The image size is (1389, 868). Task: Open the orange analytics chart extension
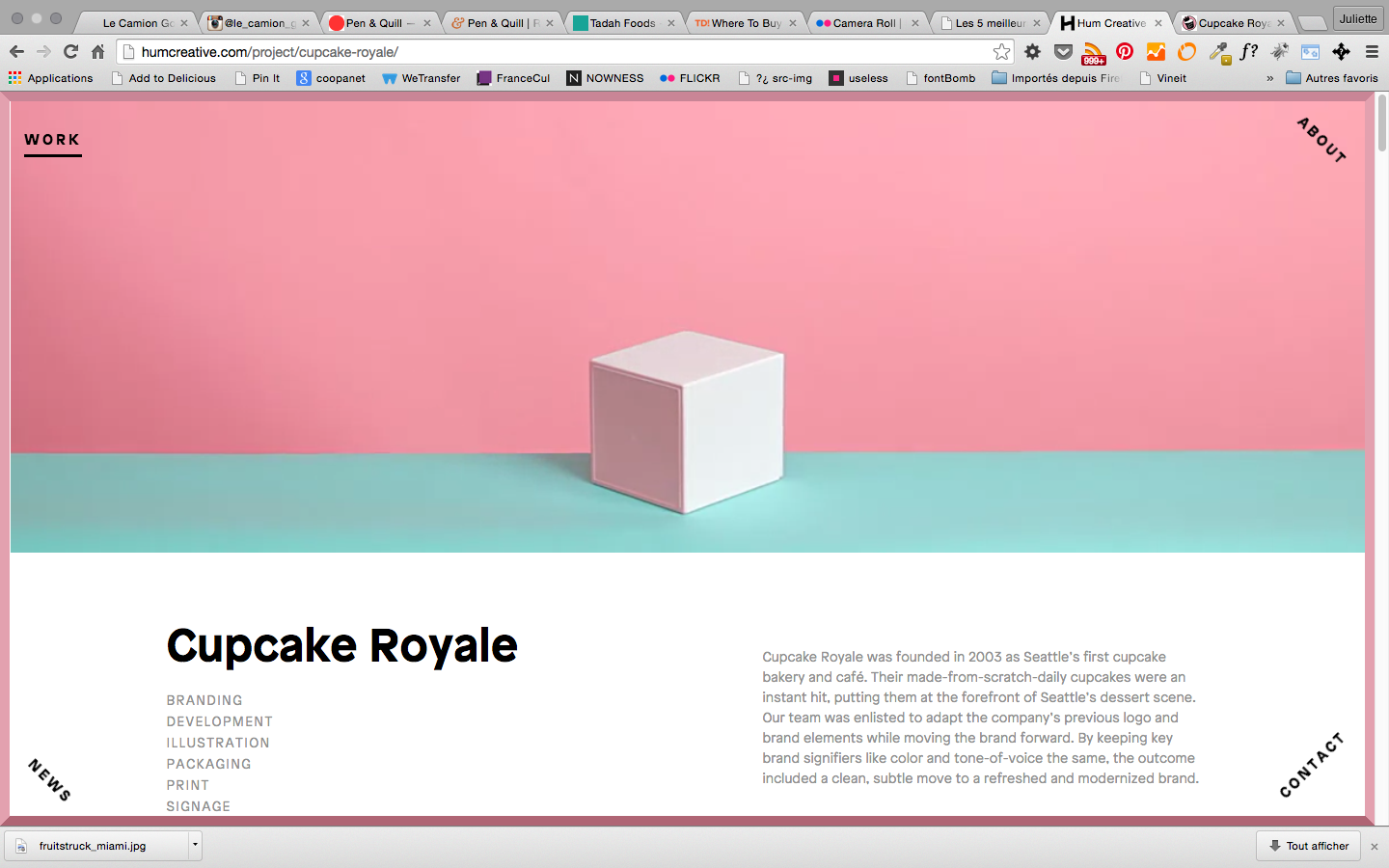pyautogui.click(x=1156, y=51)
